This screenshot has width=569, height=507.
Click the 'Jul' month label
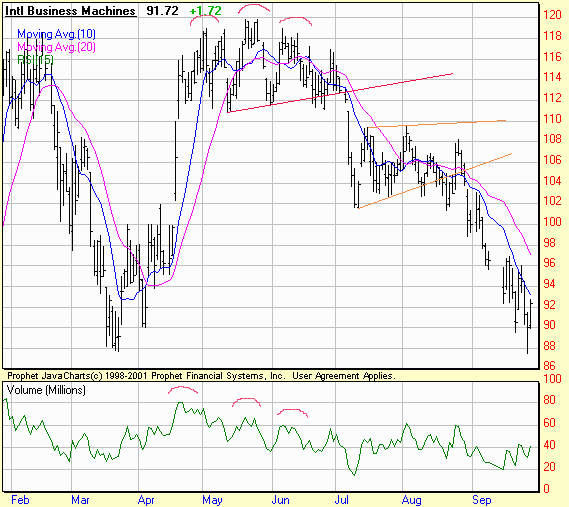point(341,500)
